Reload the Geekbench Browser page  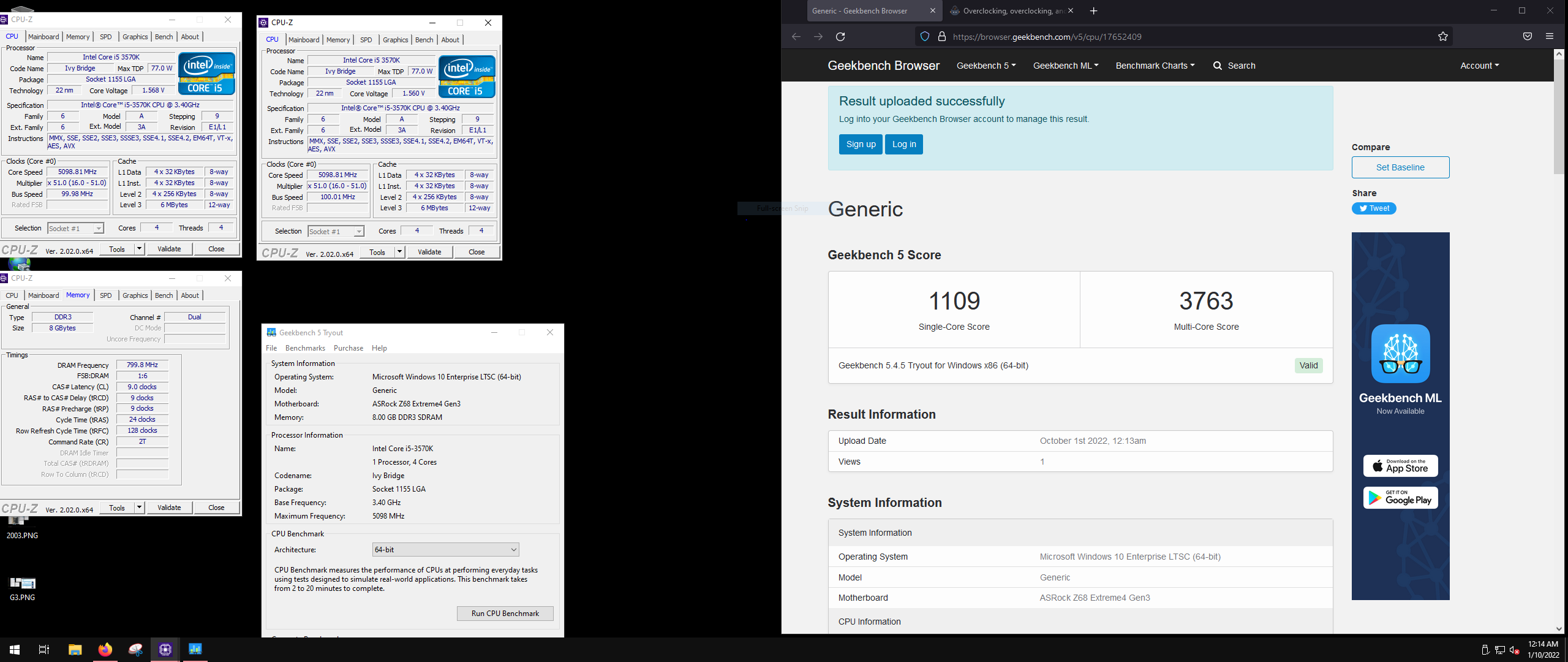click(840, 37)
